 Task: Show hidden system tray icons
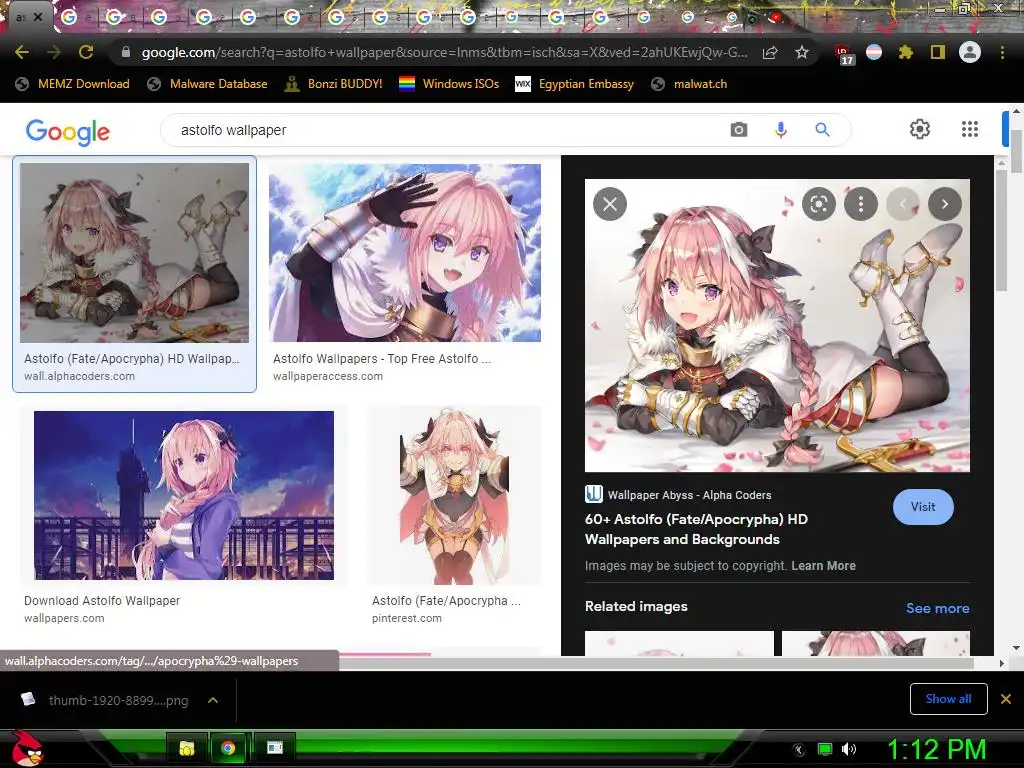[799, 749]
